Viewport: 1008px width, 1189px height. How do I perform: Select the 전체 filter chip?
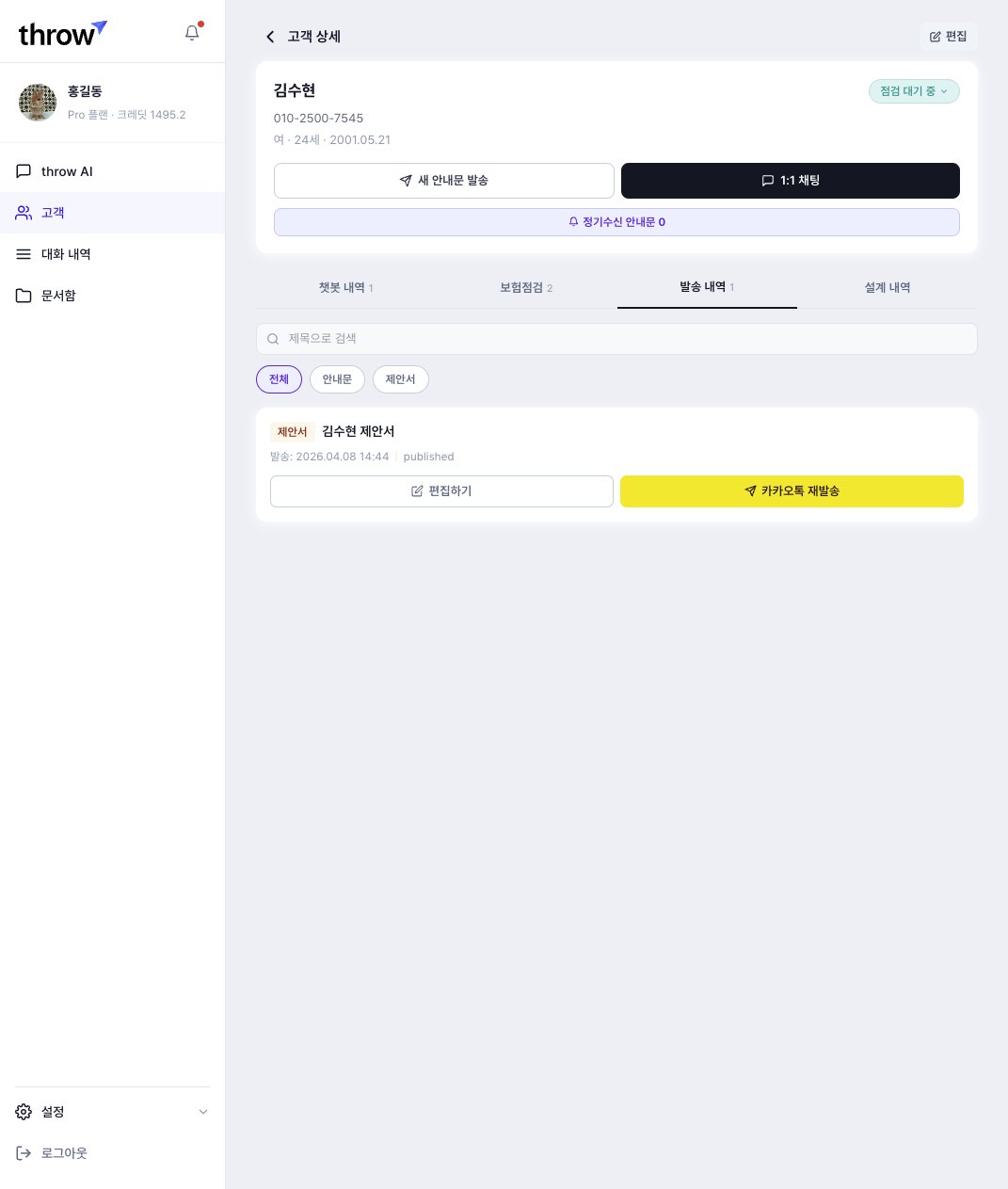click(x=279, y=379)
